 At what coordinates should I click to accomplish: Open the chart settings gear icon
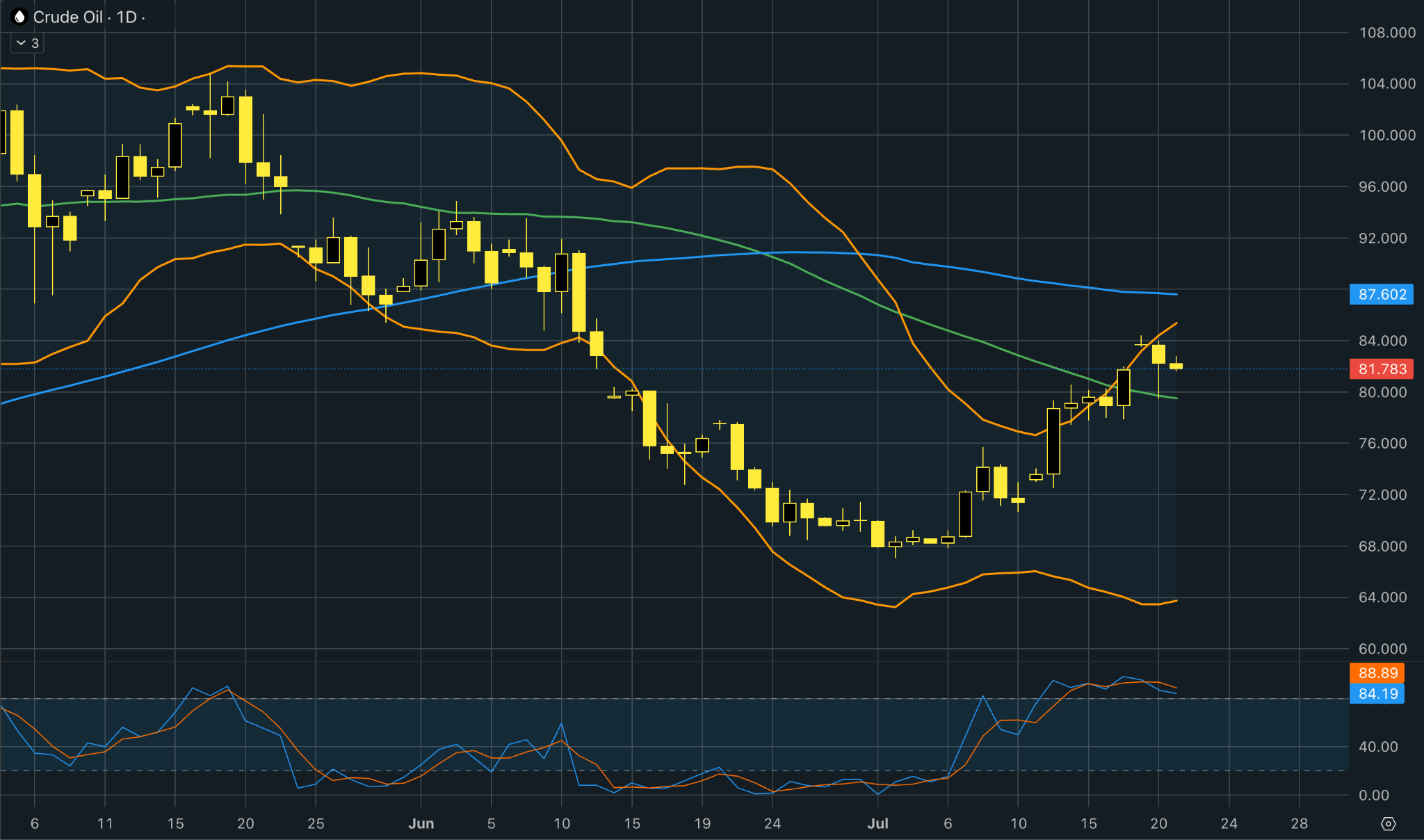tap(1388, 824)
